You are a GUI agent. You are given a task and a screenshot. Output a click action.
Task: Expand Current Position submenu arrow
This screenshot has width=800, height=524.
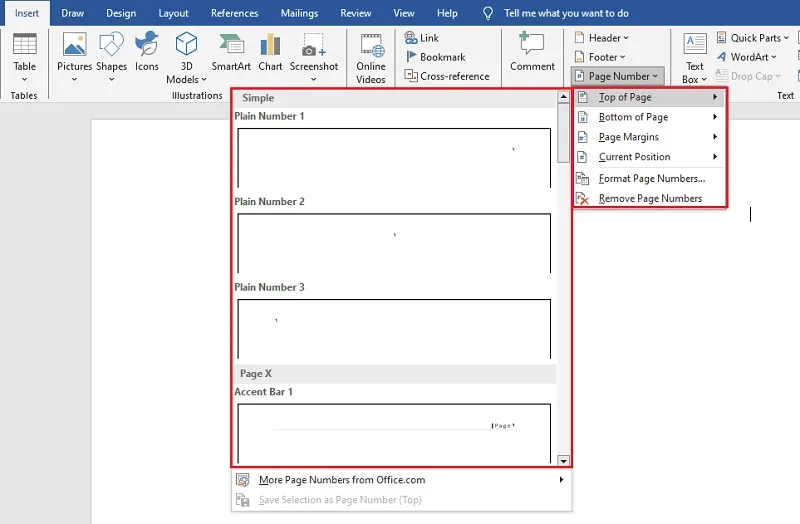[715, 157]
